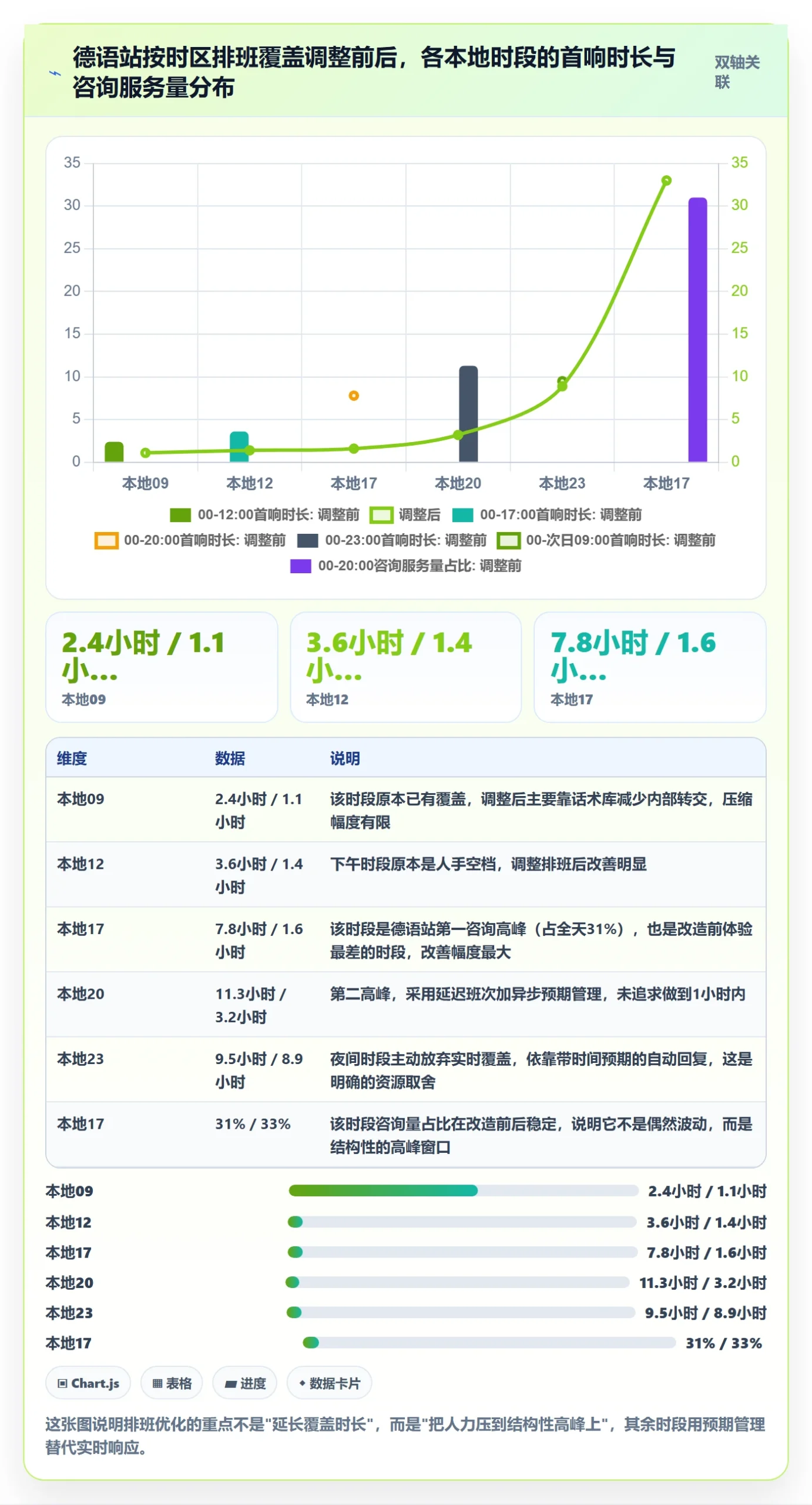Click the 本地23 label in the progress list
The width and height of the screenshot is (812, 1505).
(69, 1312)
